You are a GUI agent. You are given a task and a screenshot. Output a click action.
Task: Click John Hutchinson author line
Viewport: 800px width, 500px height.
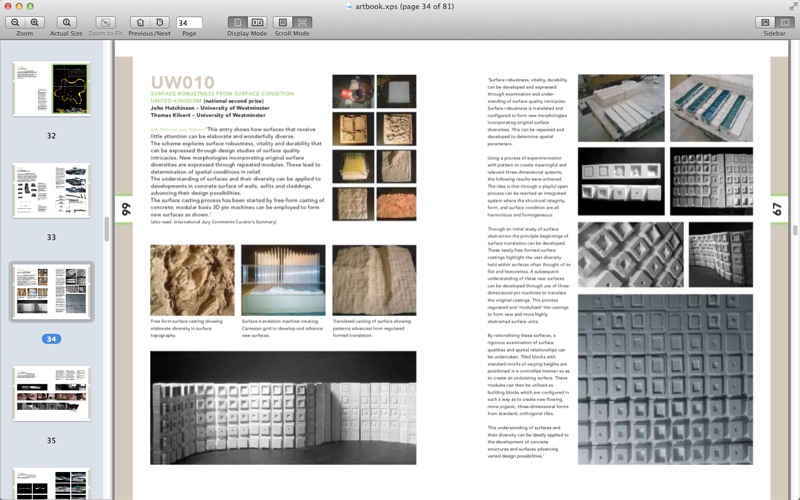tap(210, 108)
